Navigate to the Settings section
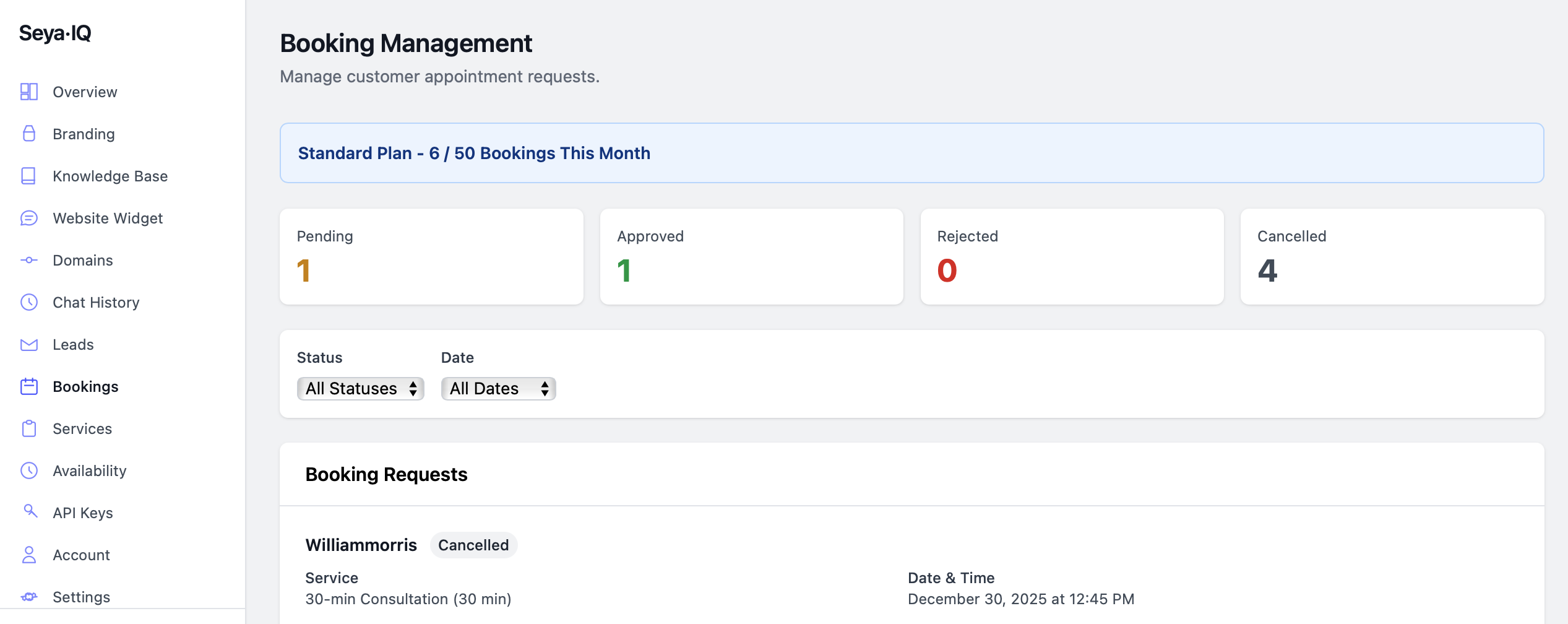The image size is (1568, 624). pos(81,597)
